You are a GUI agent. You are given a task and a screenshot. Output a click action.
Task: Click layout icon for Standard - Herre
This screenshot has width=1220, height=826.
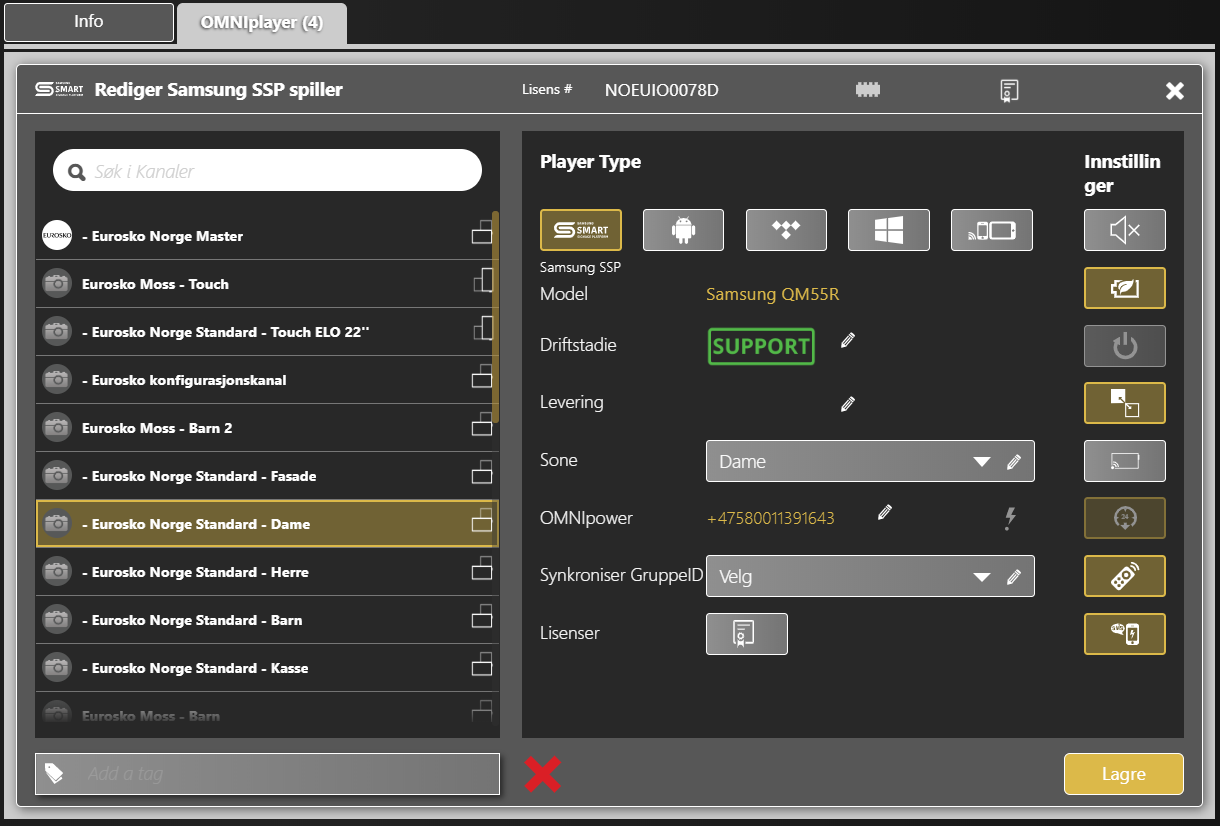point(482,568)
